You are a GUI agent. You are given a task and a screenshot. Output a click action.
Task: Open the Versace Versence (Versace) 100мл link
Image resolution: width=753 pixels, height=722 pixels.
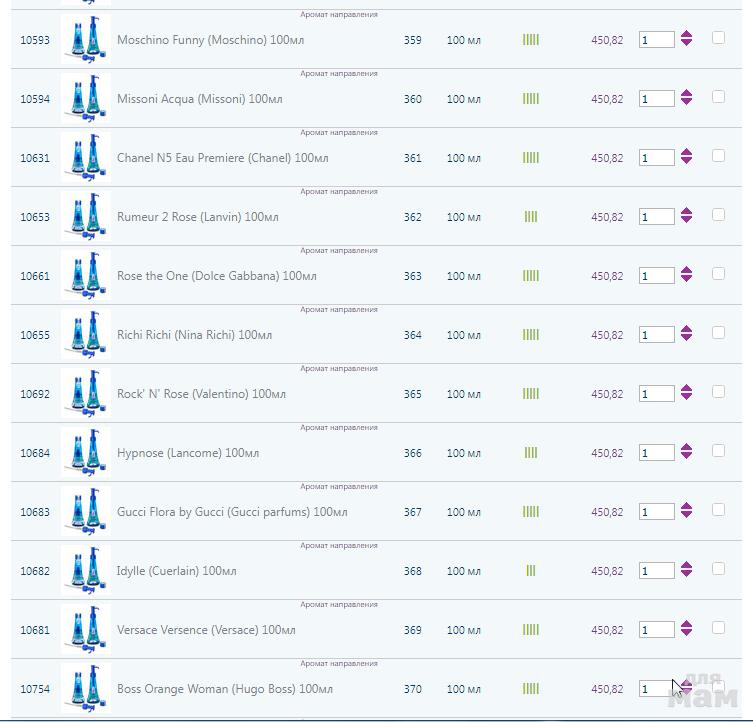(206, 630)
